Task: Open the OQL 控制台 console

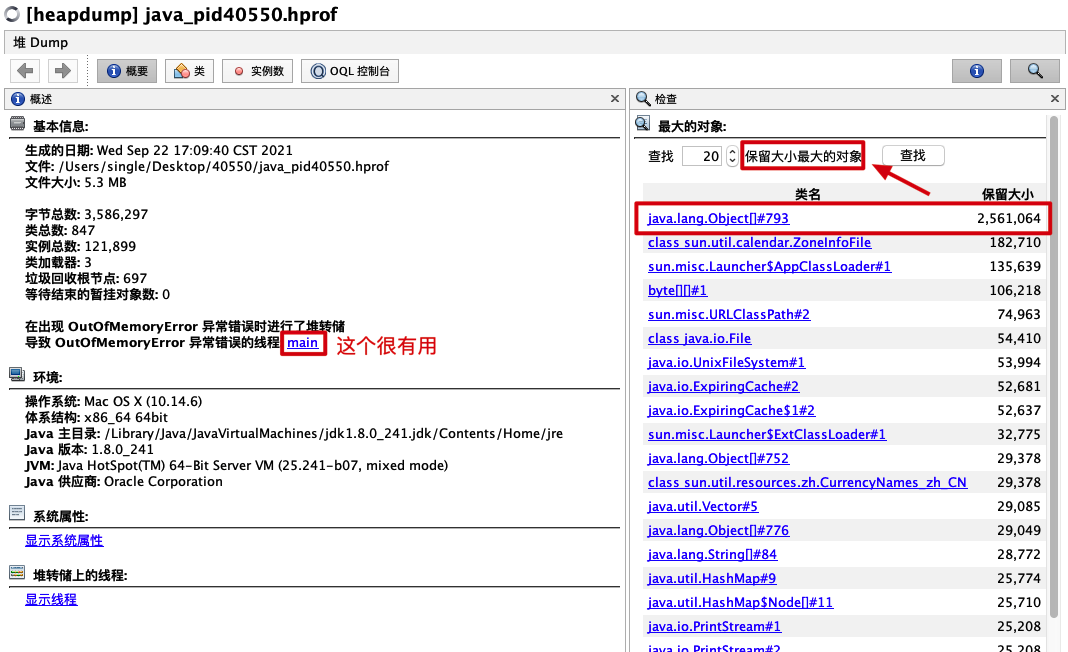Action: point(350,71)
